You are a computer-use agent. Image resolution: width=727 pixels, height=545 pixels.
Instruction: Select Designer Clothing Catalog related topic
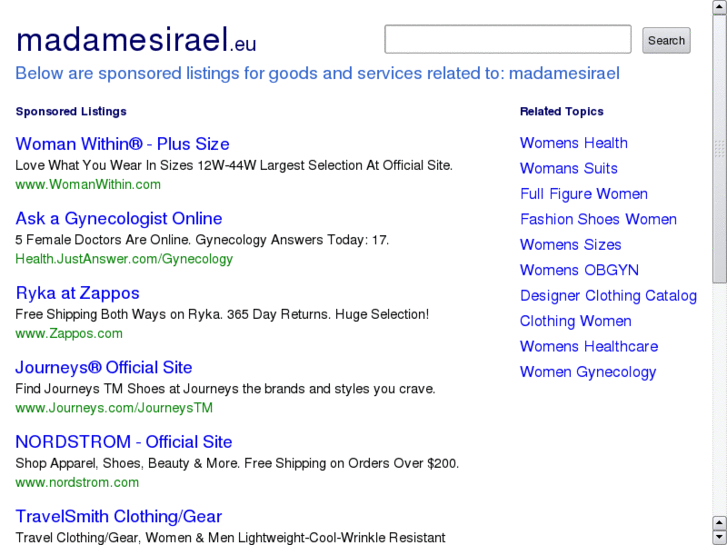tap(608, 295)
